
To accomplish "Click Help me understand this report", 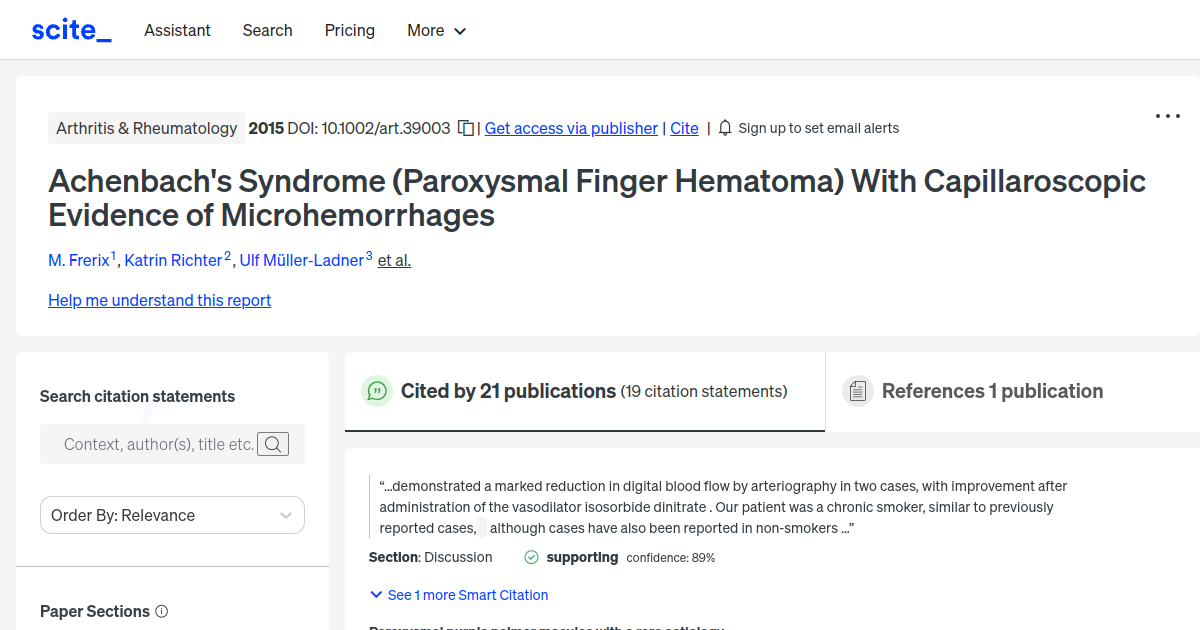I will [x=159, y=300].
